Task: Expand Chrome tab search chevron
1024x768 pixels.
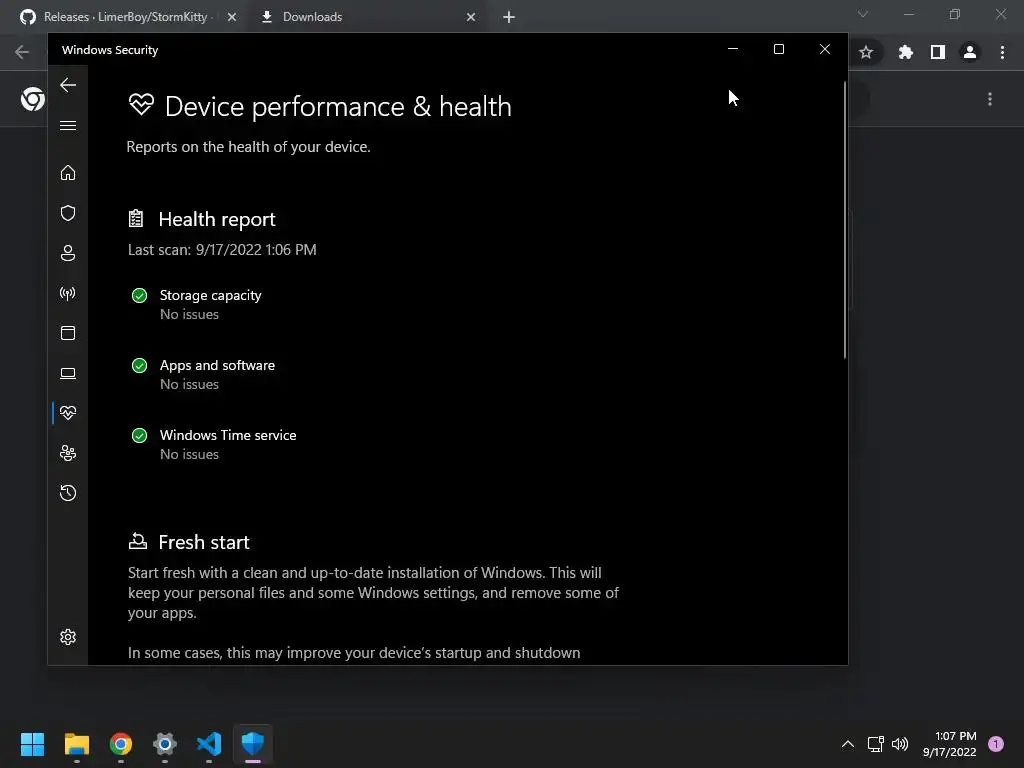Action: point(863,14)
